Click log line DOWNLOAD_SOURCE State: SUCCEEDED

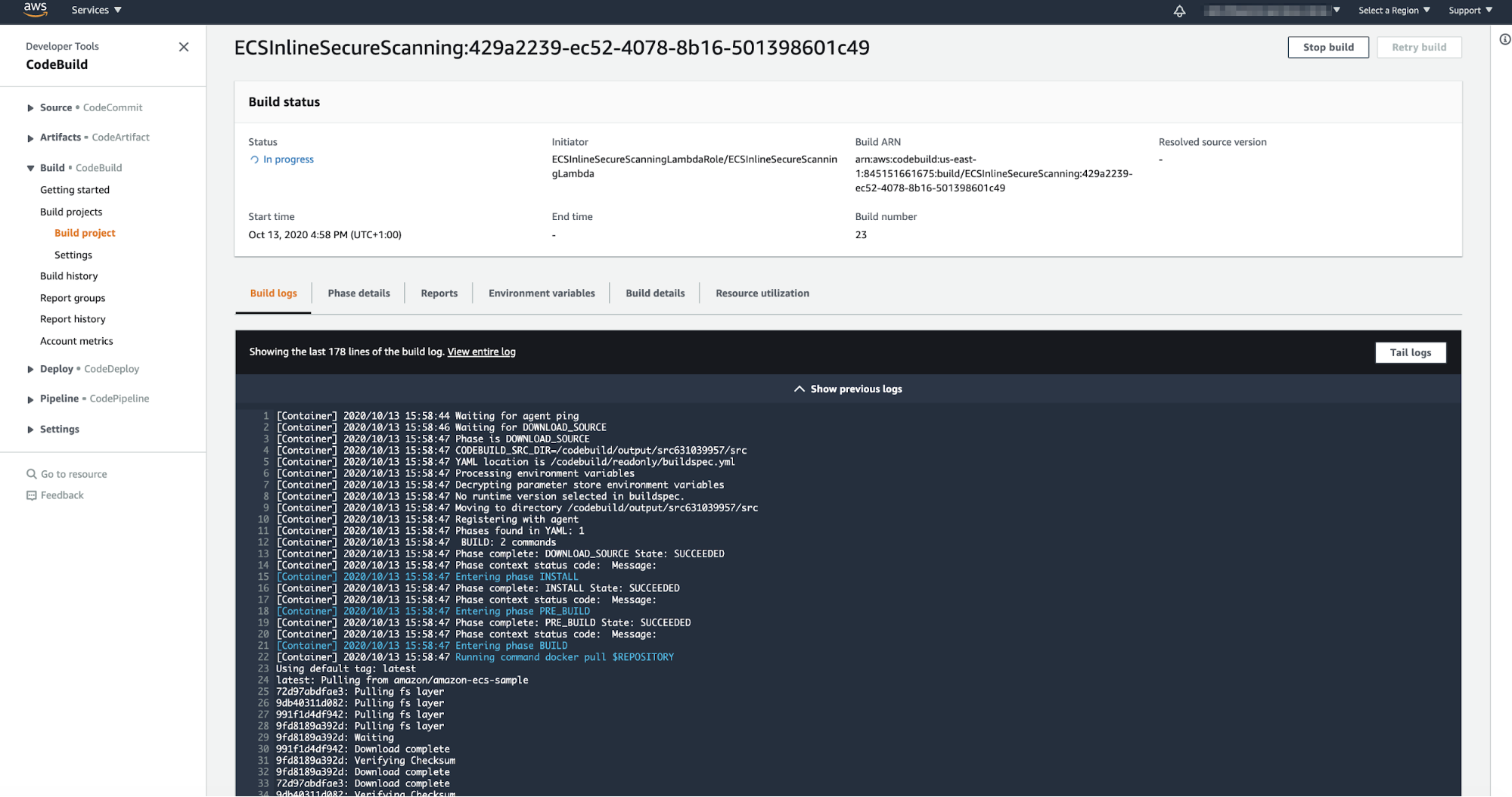coord(500,554)
